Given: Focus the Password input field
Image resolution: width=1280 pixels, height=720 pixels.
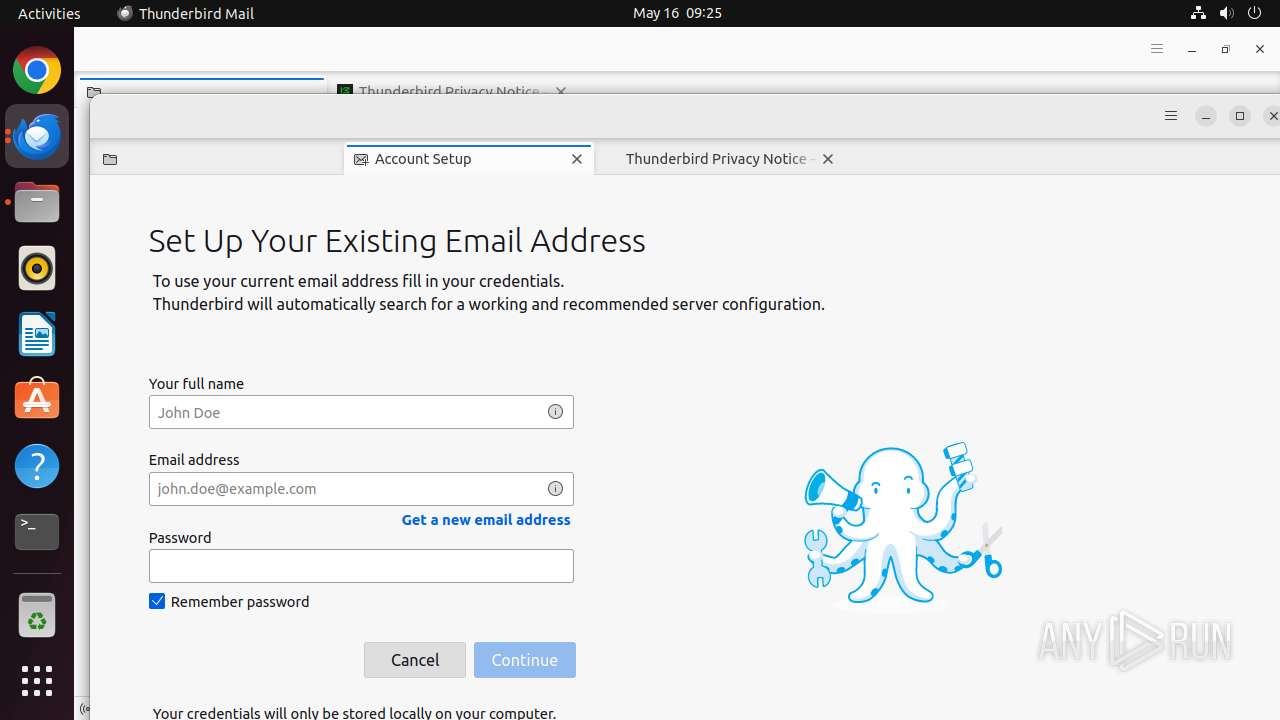Looking at the screenshot, I should pyautogui.click(x=361, y=566).
